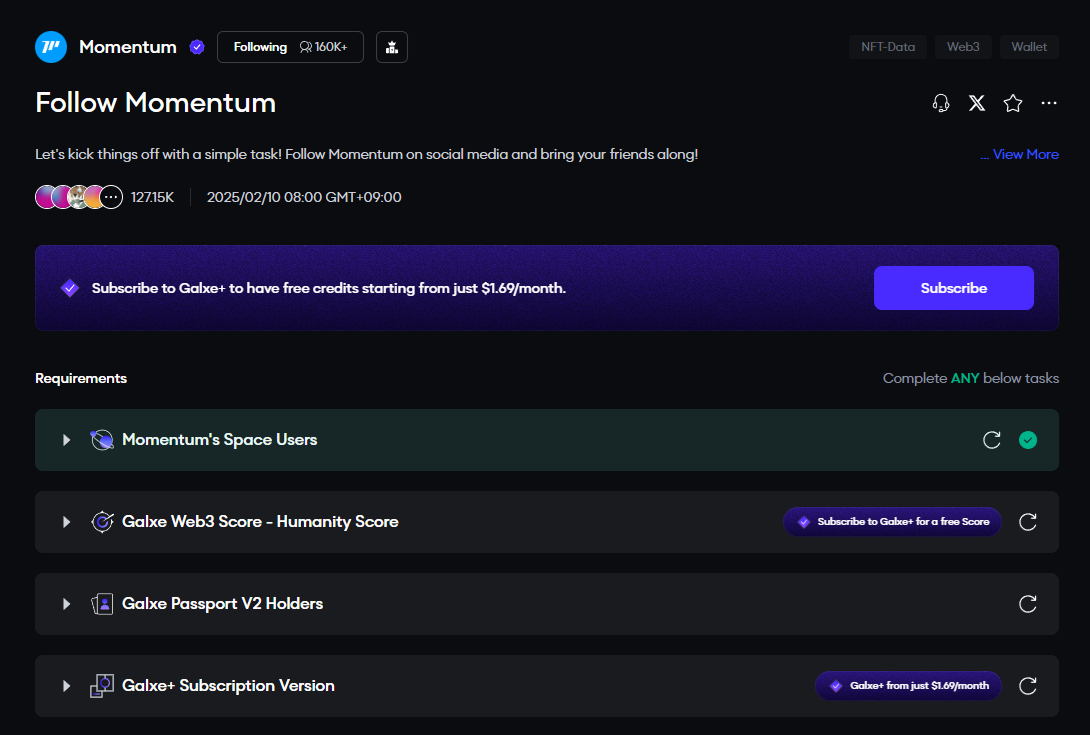Open the participant avatars ellipsis bubble

click(111, 197)
